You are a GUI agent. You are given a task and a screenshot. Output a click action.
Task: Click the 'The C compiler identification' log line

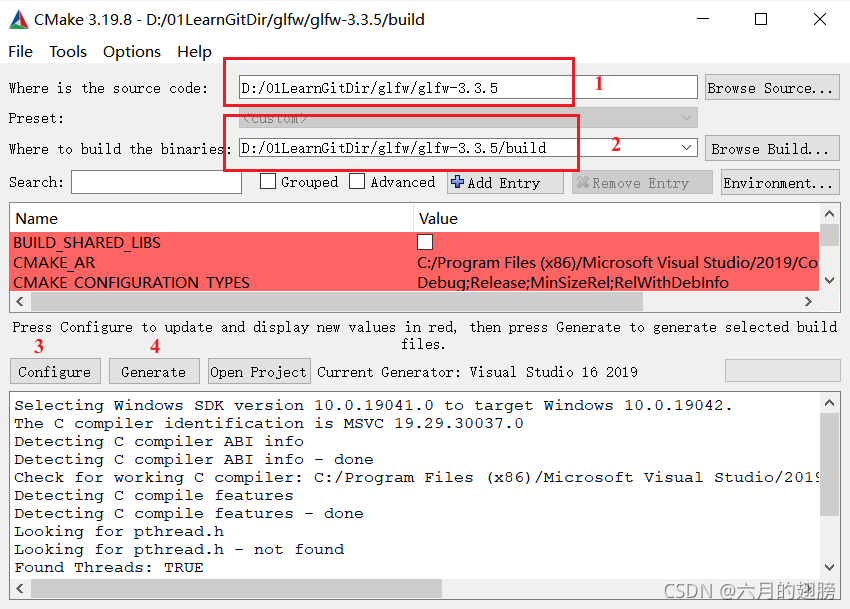click(269, 424)
